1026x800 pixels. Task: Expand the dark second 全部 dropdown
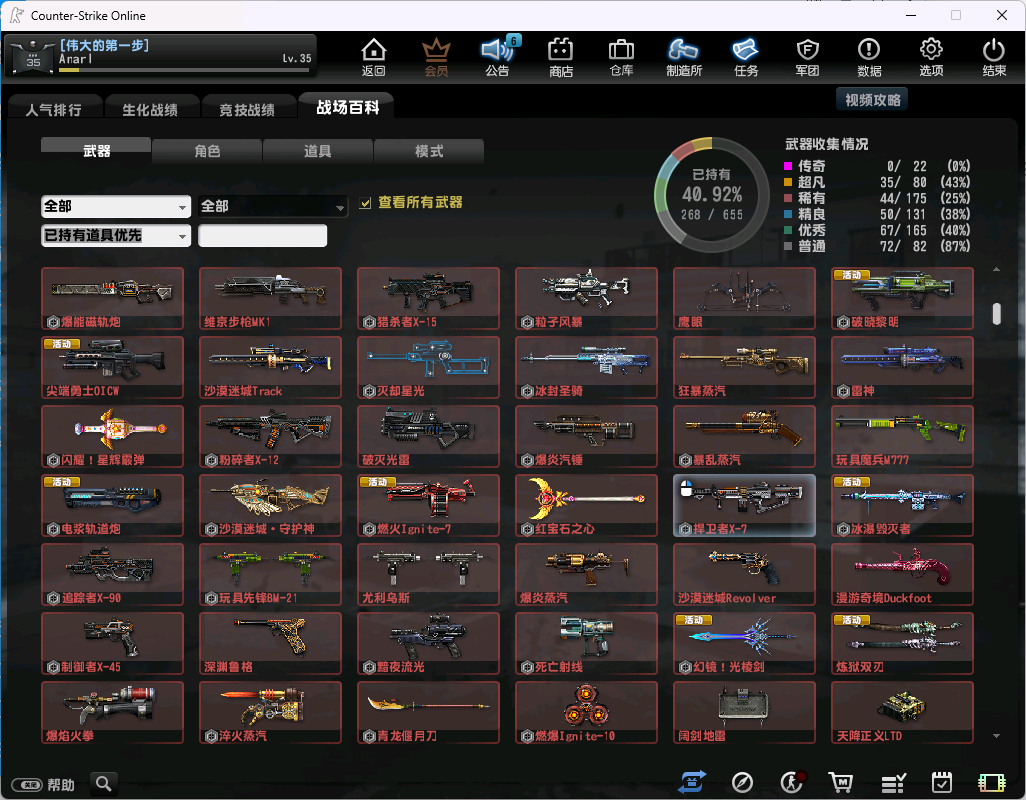272,207
